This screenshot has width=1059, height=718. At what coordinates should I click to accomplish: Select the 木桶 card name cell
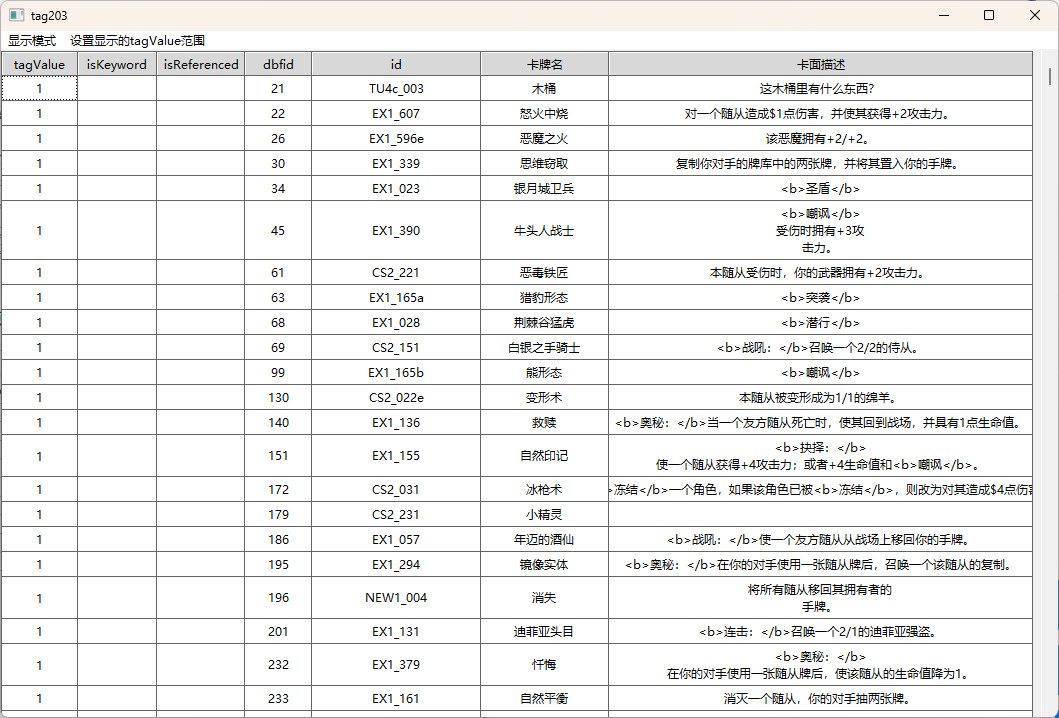point(544,88)
